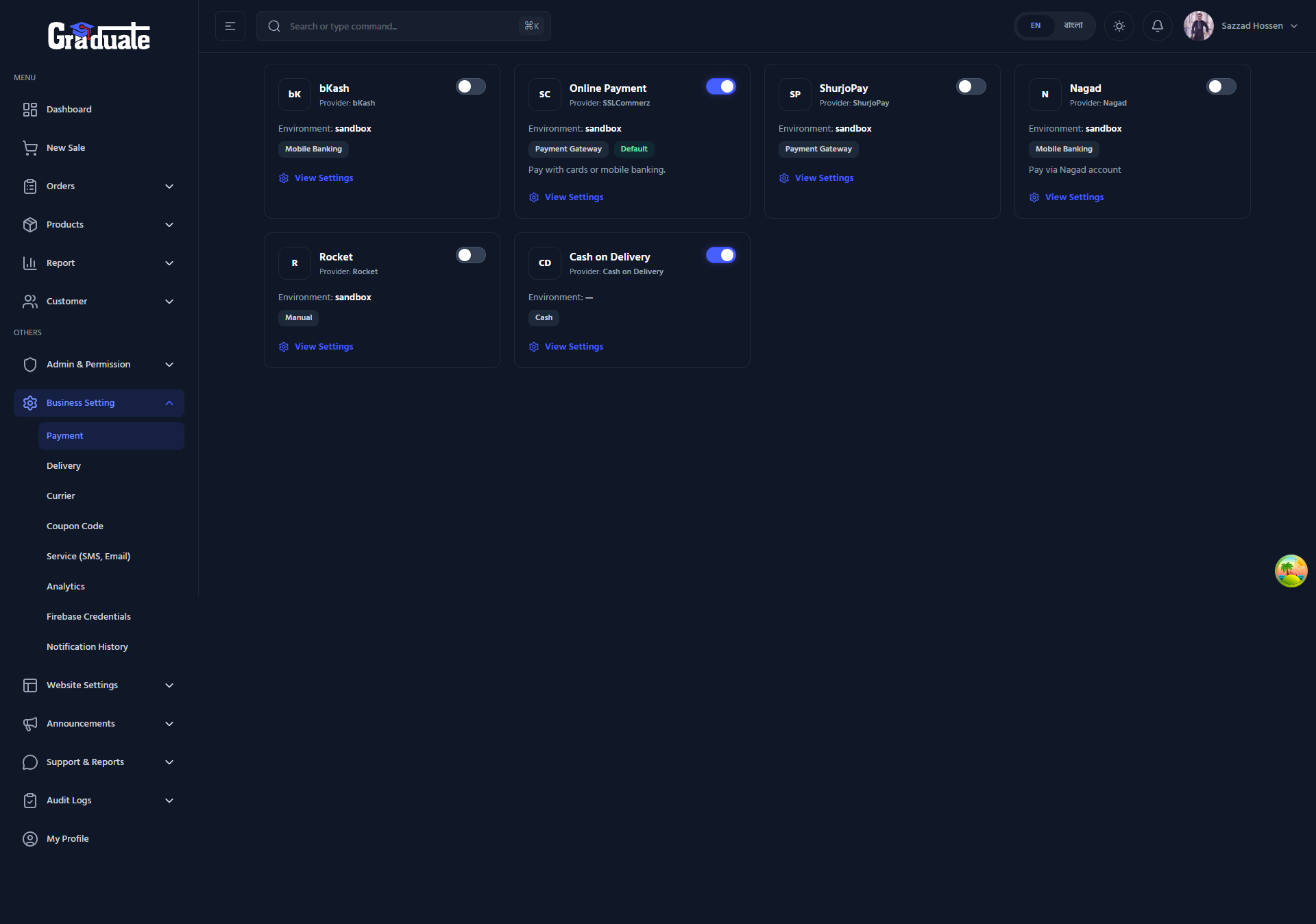The image size is (1316, 924).
Task: Switch language to বাংলা
Action: point(1073,26)
